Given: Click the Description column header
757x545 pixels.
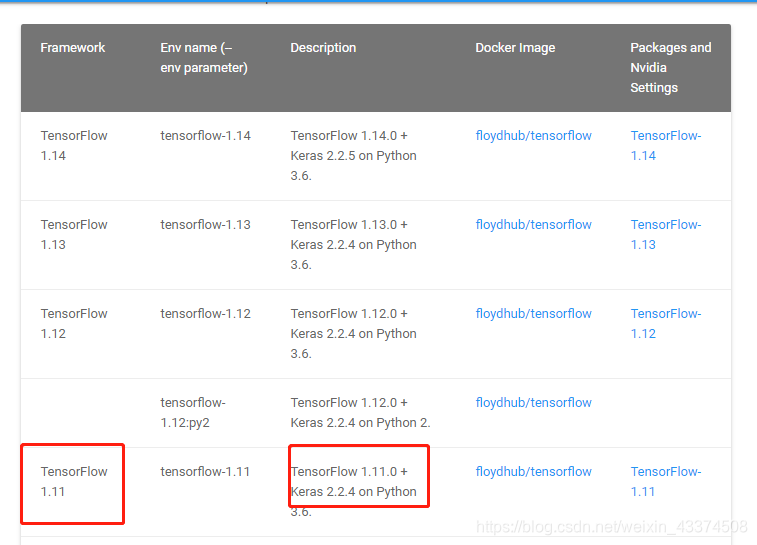Looking at the screenshot, I should point(323,48).
